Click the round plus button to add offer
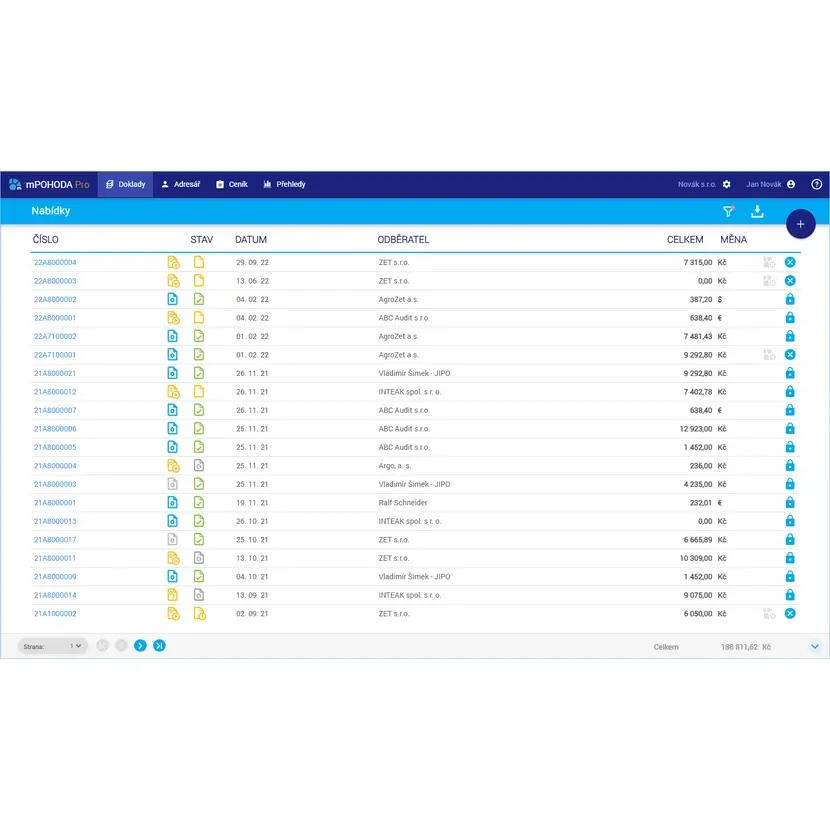The height and width of the screenshot is (830, 830). (800, 224)
